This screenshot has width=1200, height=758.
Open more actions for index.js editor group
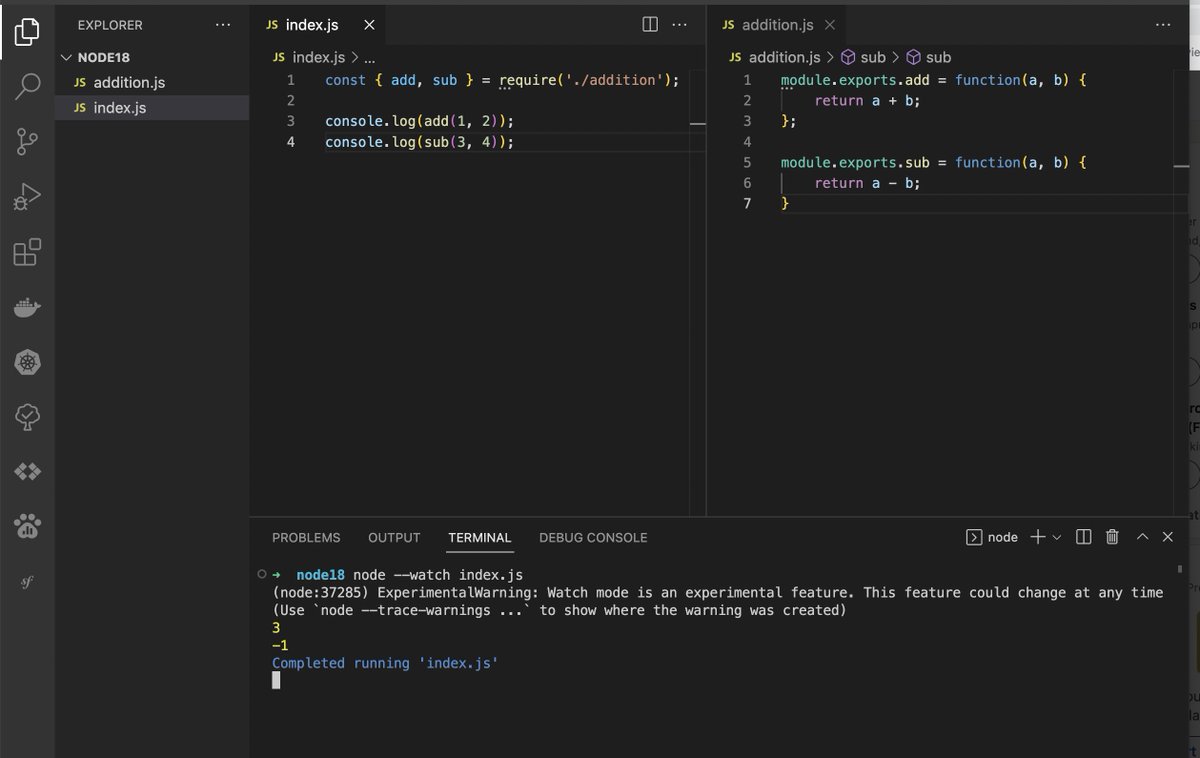point(679,25)
